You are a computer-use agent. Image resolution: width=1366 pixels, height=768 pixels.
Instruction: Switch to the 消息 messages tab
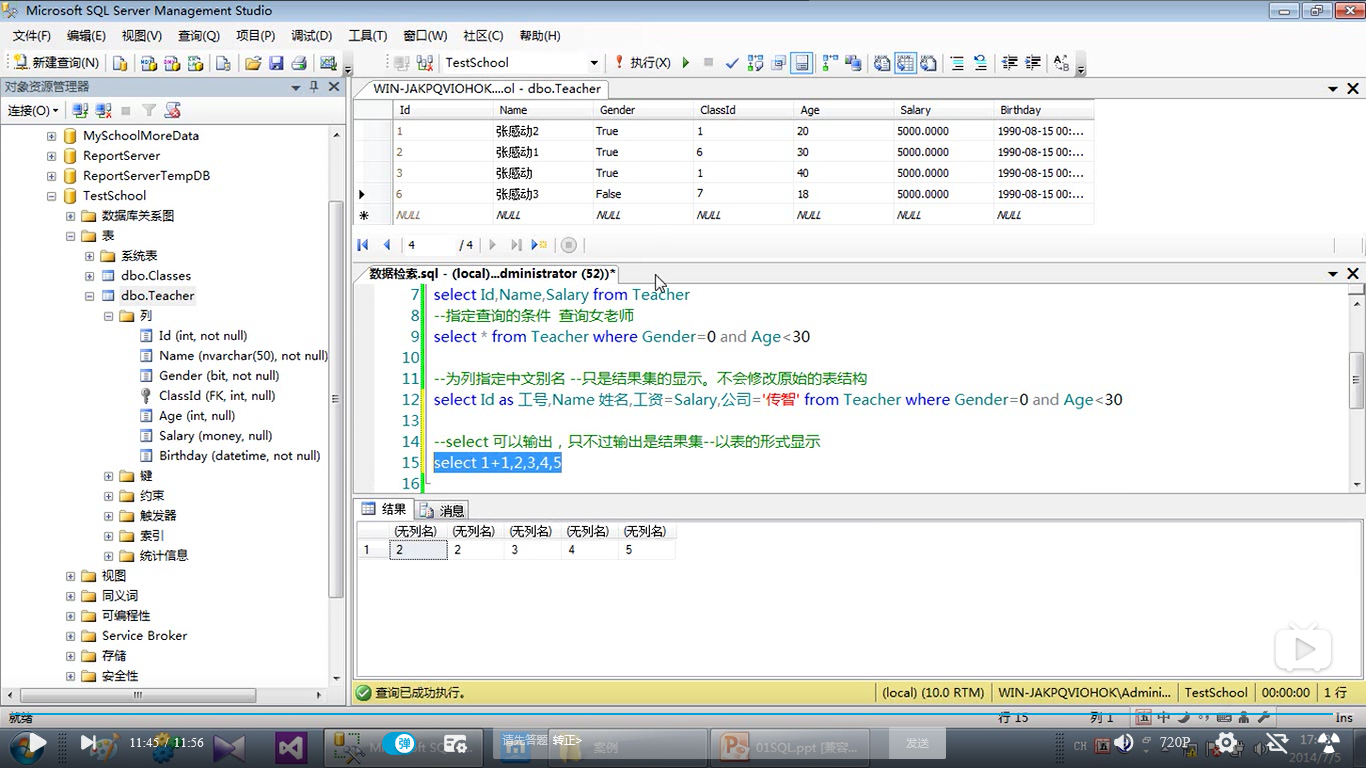[443, 510]
